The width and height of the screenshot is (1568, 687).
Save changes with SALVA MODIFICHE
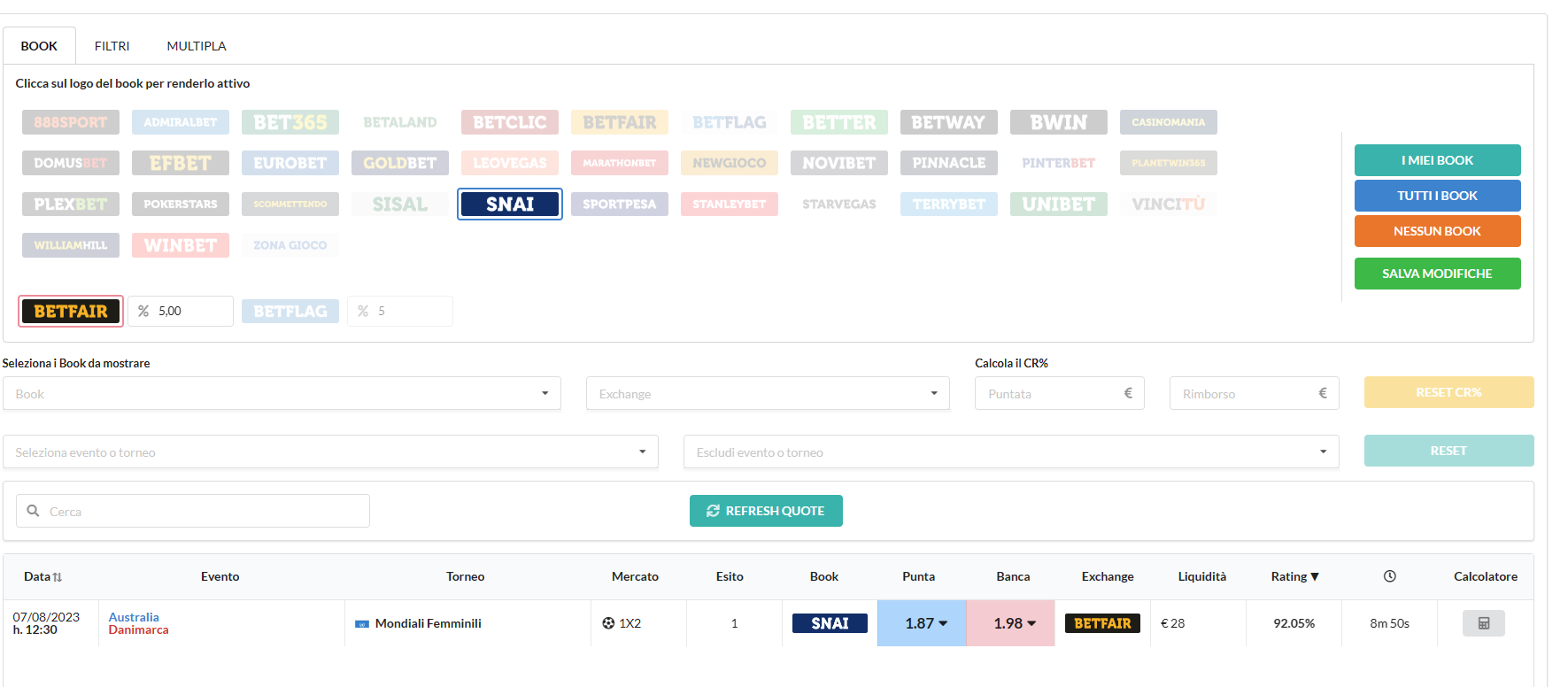(x=1438, y=274)
